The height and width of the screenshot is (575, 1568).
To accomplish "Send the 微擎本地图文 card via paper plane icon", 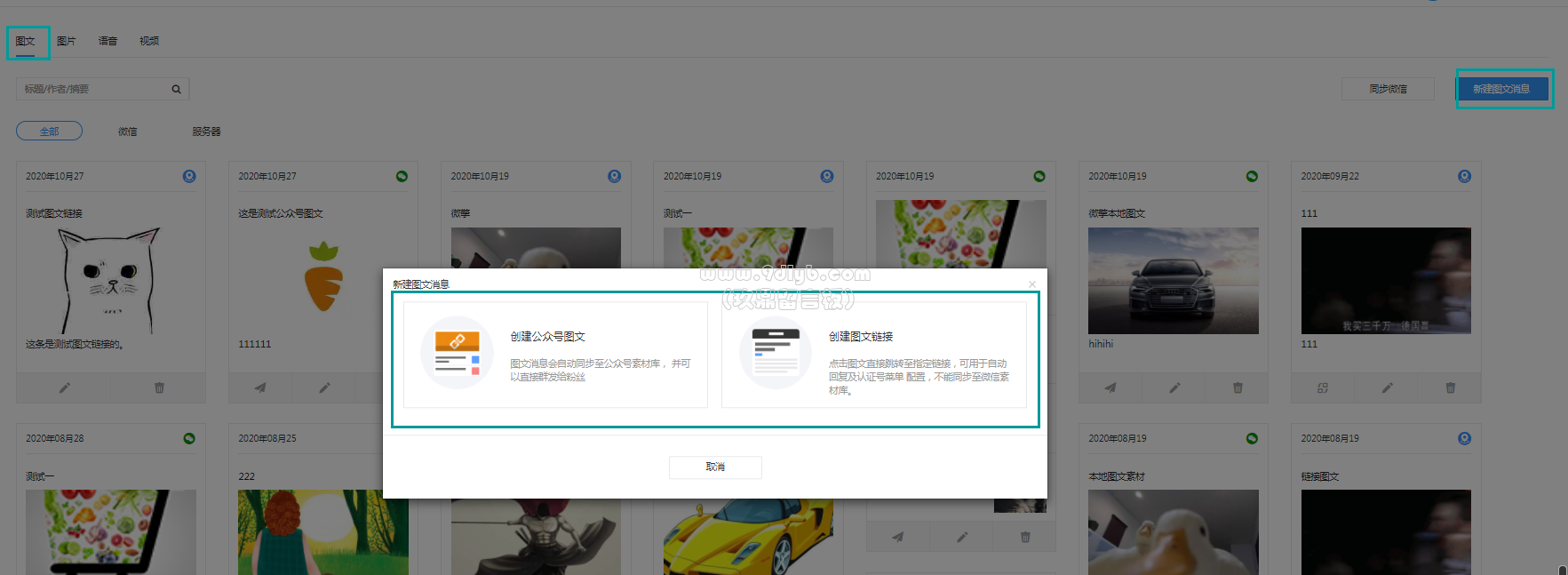I will 1110,387.
